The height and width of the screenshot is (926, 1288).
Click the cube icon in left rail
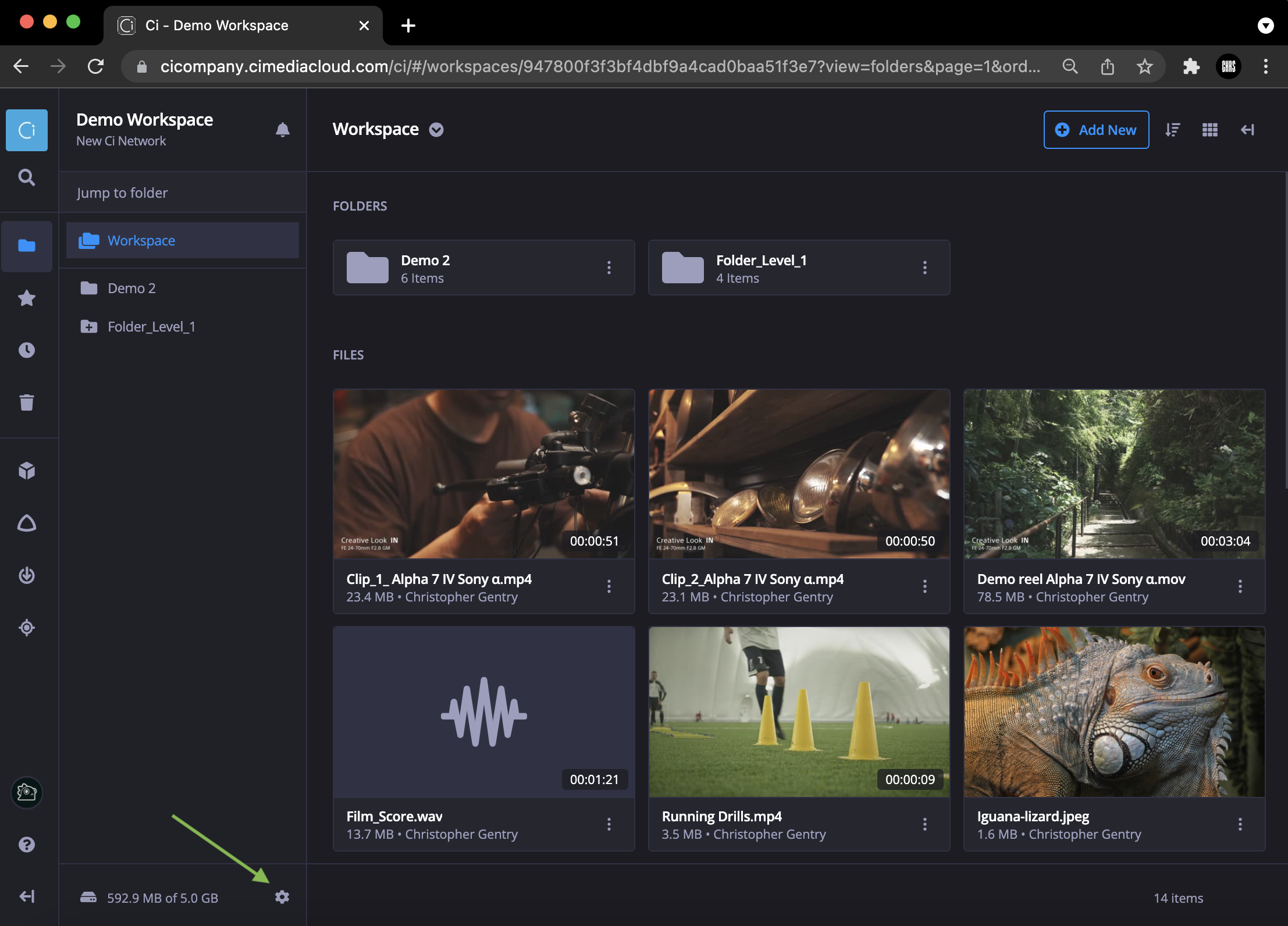pos(27,471)
